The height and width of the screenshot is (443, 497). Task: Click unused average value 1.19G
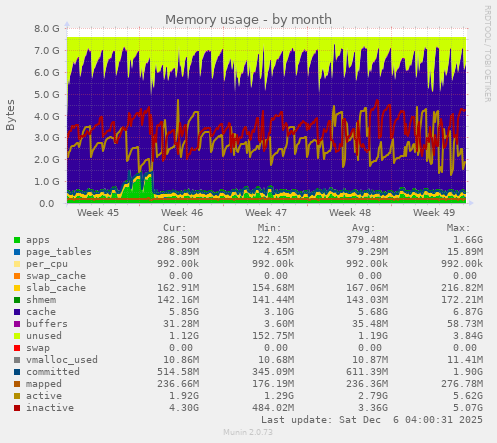point(373,336)
